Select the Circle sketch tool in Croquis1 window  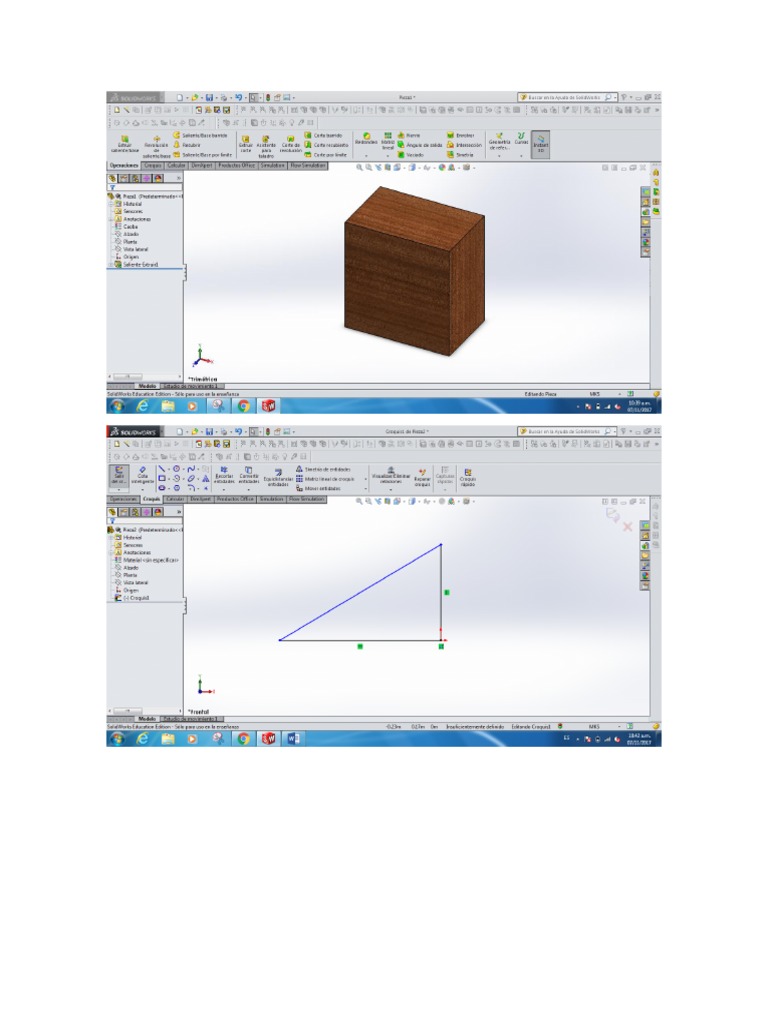[176, 469]
